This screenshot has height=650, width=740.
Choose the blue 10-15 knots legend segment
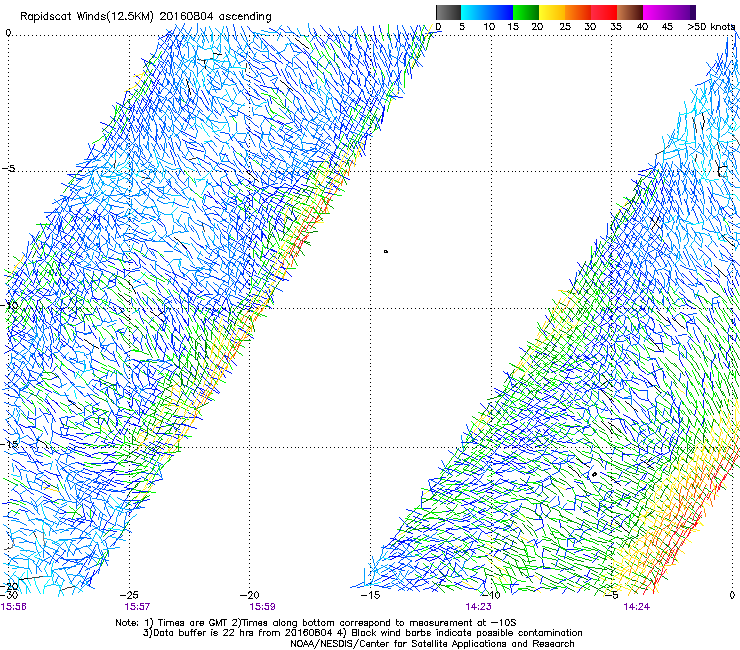[x=500, y=12]
